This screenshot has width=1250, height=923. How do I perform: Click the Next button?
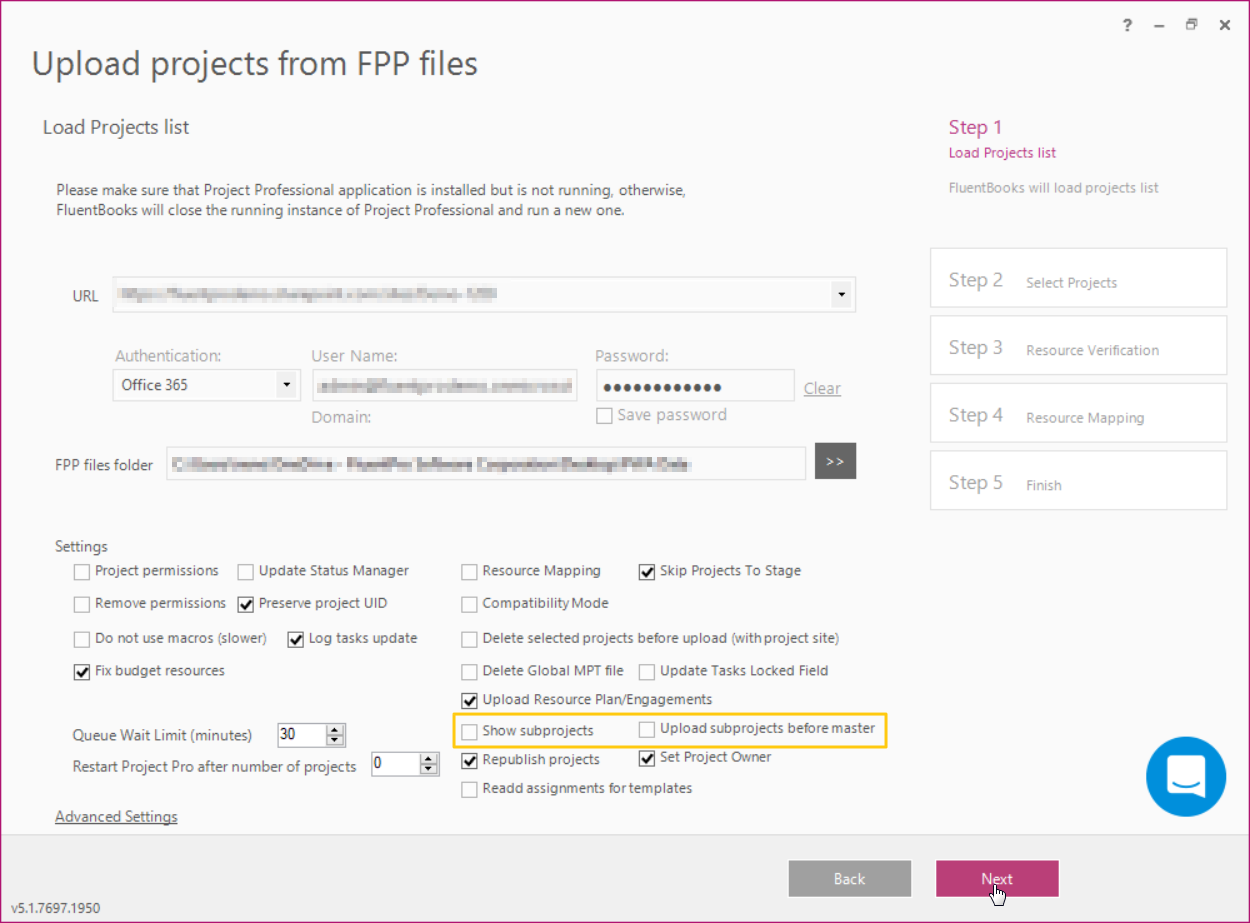(x=996, y=878)
